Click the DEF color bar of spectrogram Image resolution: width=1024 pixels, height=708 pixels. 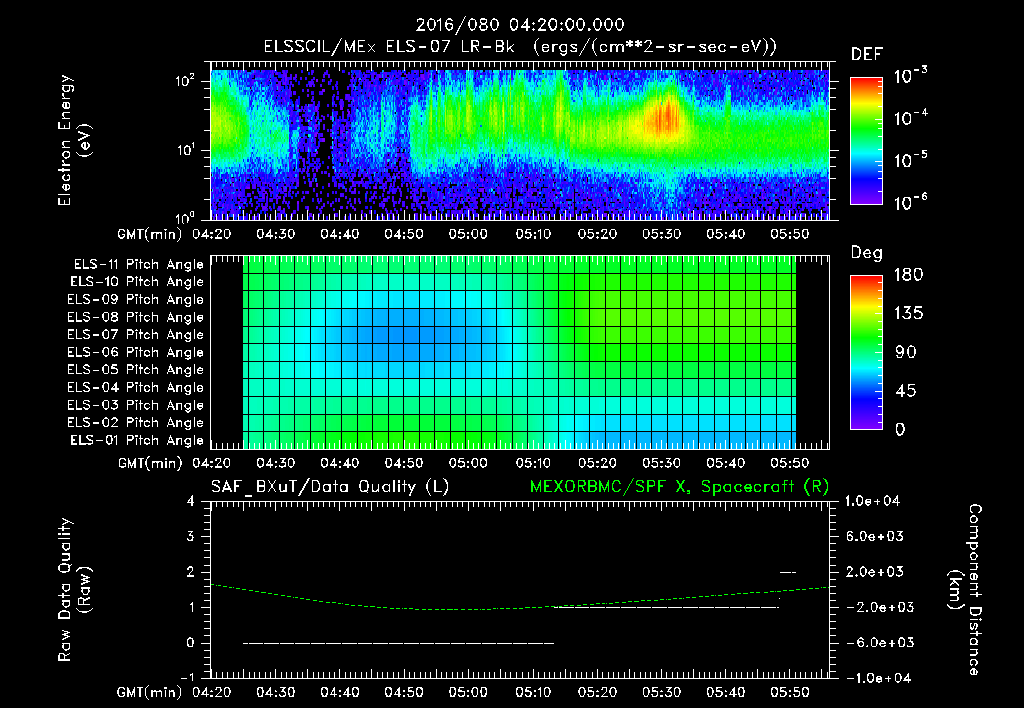[866, 140]
